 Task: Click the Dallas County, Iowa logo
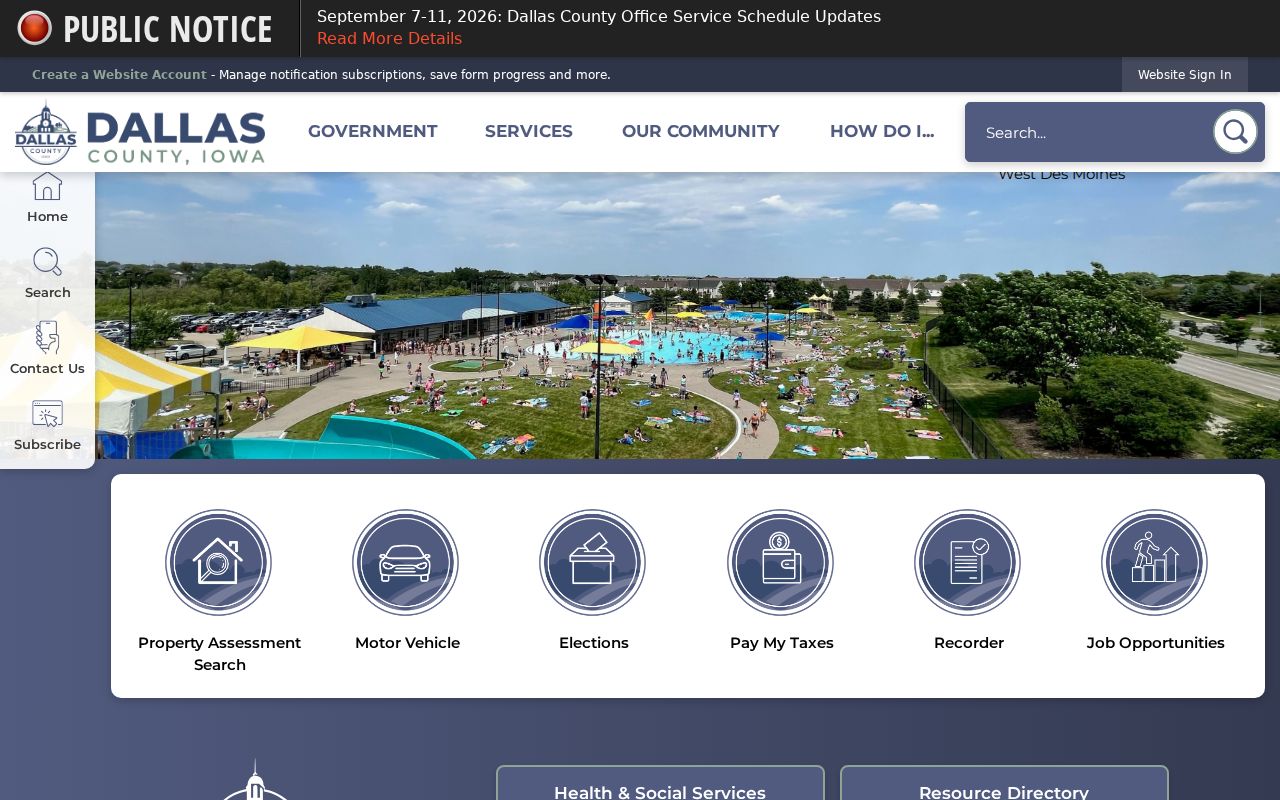(x=140, y=133)
